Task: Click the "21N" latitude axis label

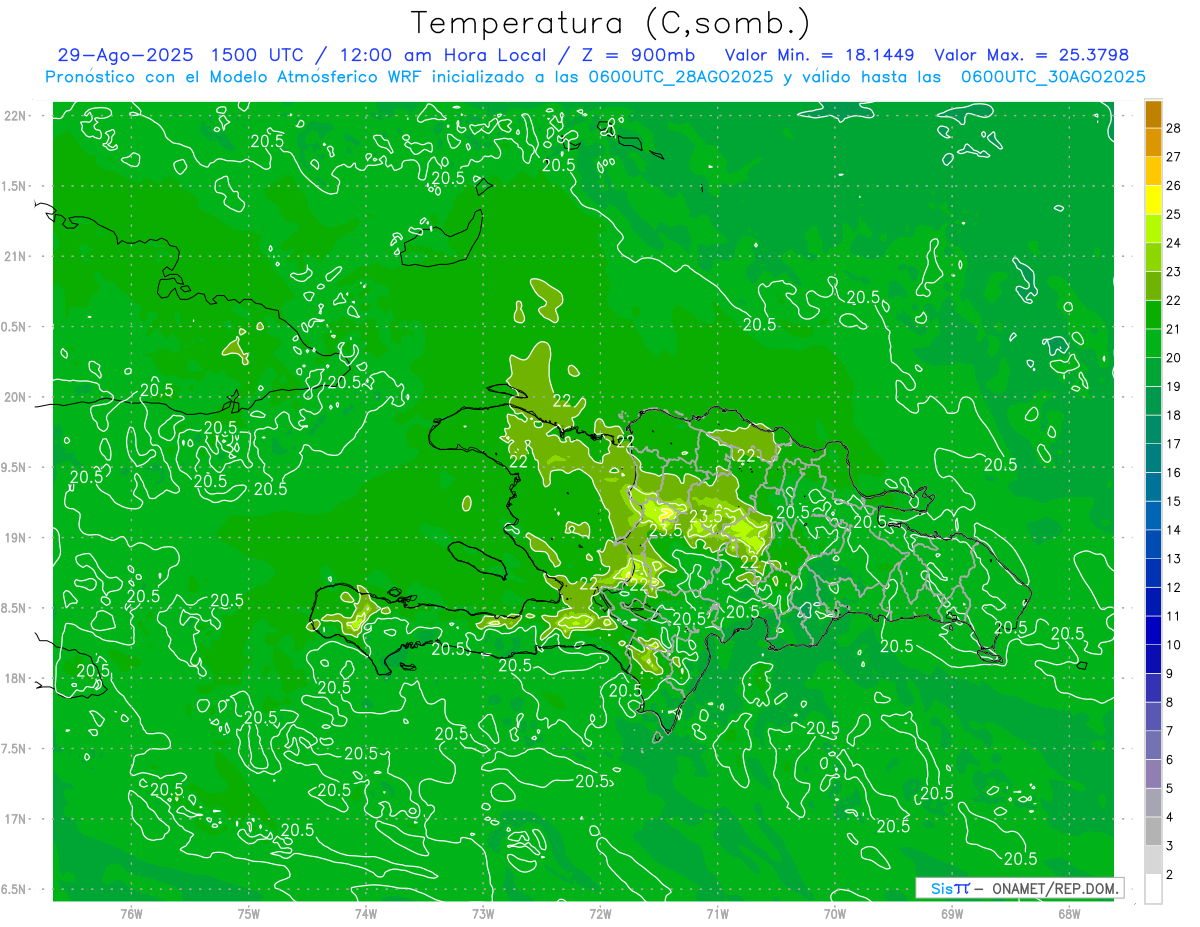Action: click(16, 256)
